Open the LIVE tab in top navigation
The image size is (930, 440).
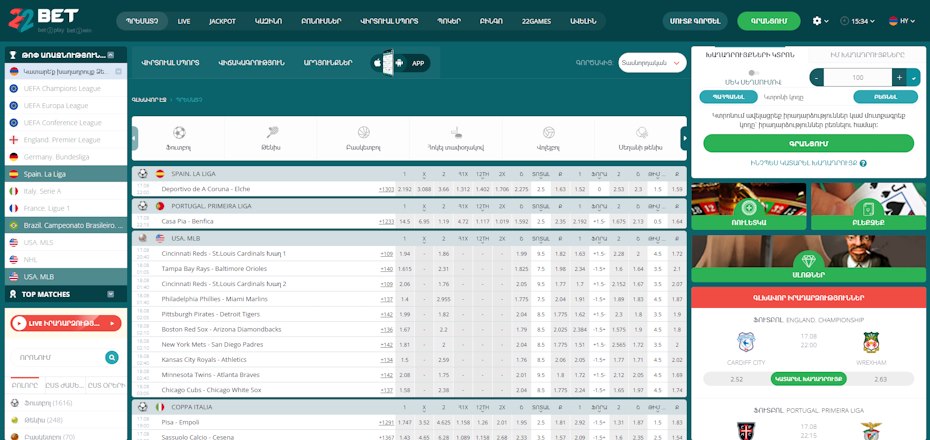[x=184, y=21]
